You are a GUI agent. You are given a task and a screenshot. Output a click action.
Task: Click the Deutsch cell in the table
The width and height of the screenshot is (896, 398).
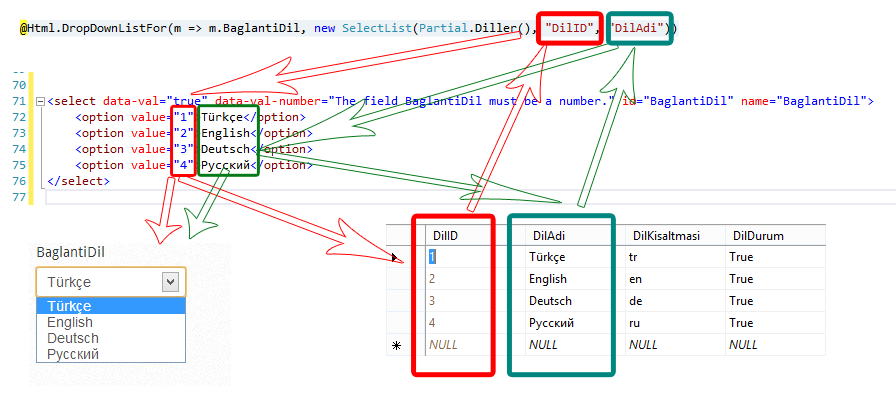[x=575, y=301]
